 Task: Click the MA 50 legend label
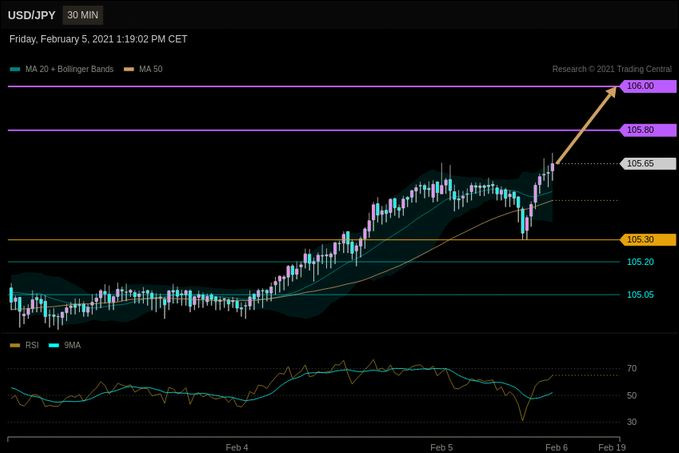tap(151, 69)
